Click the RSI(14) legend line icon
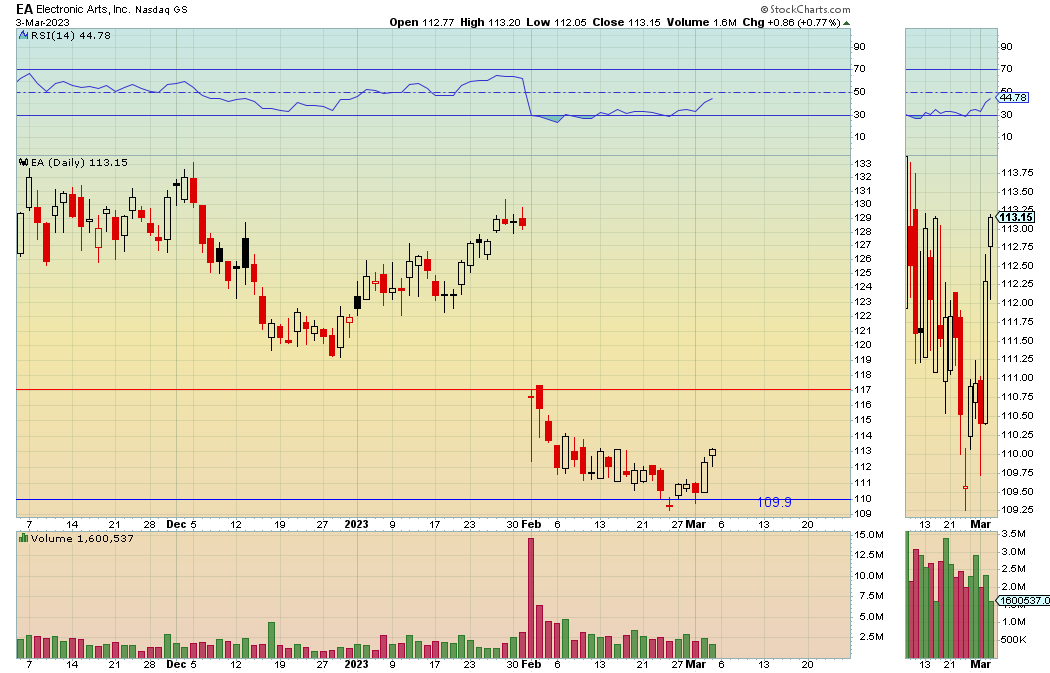The width and height of the screenshot is (1050, 673). pyautogui.click(x=23, y=35)
